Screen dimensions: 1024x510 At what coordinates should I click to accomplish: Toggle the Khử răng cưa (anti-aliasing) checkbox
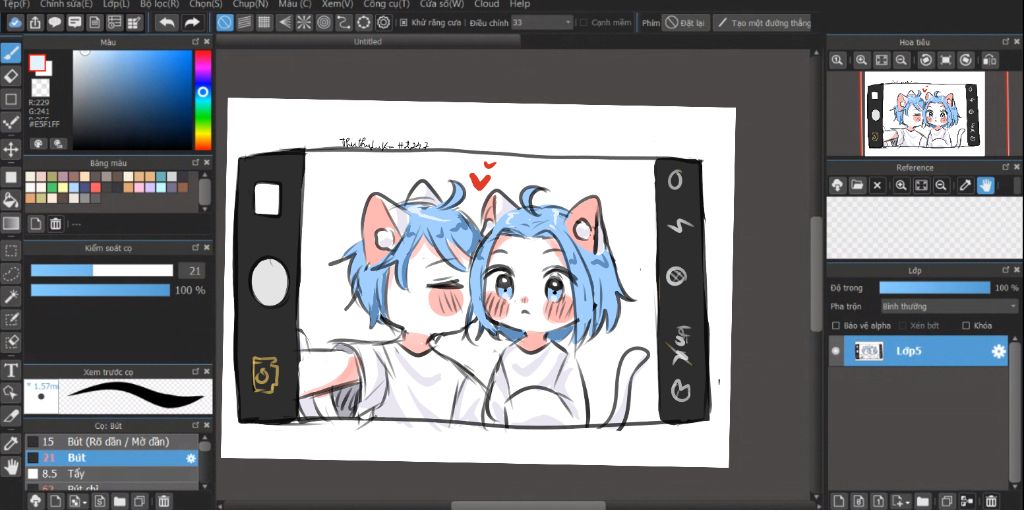(x=404, y=23)
